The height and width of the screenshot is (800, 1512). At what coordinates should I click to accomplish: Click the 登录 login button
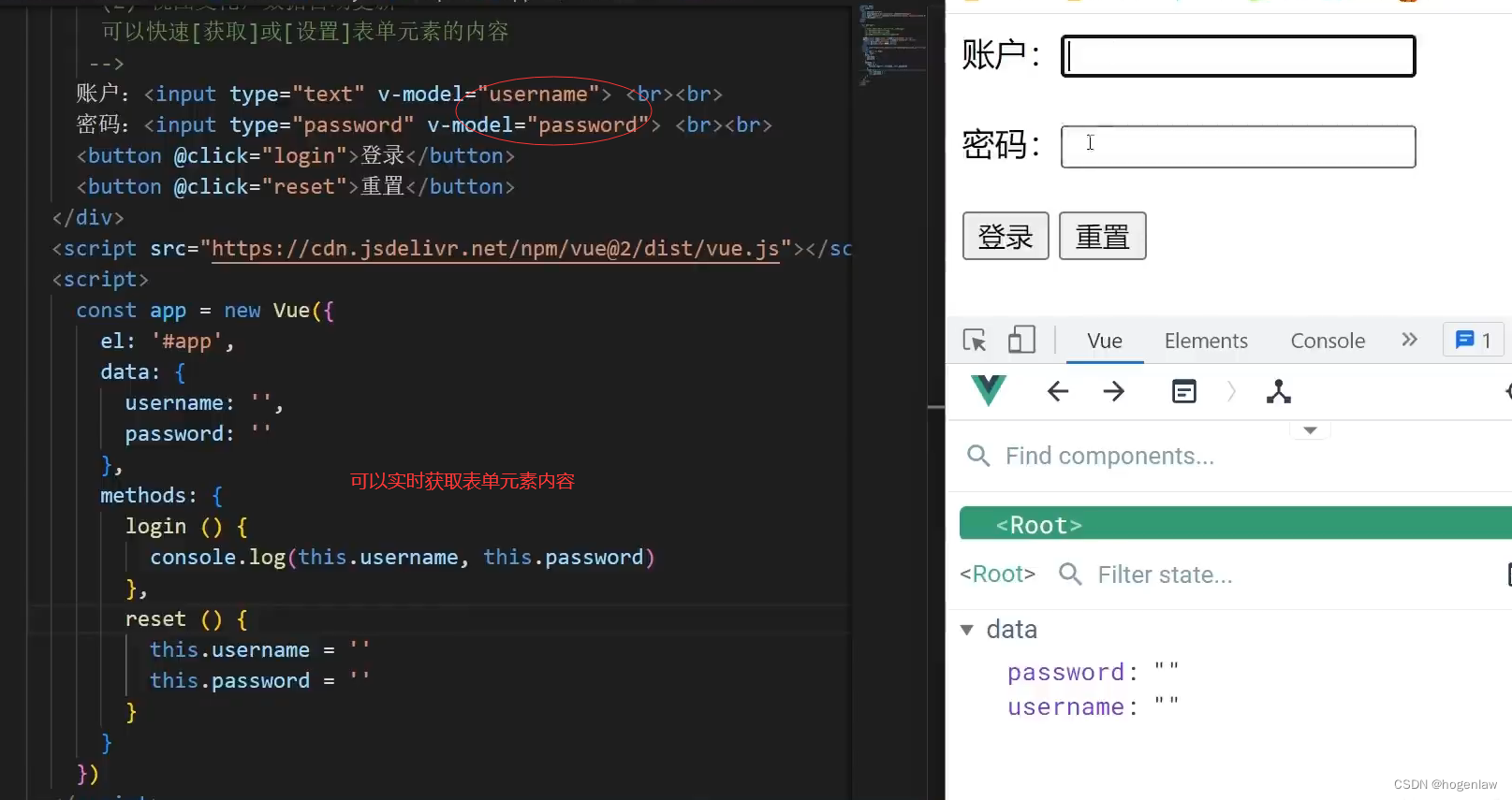(x=1006, y=236)
